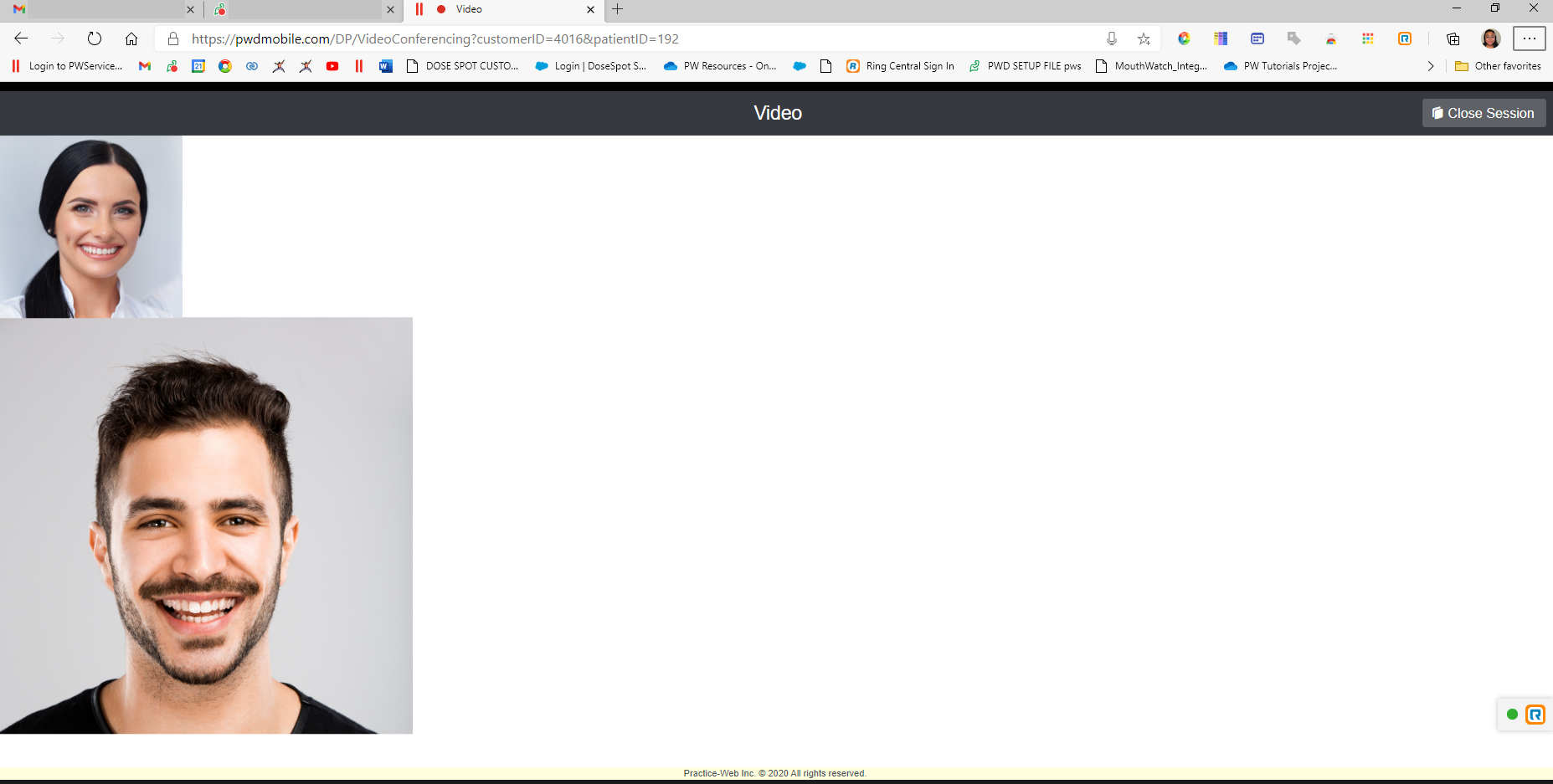This screenshot has width=1553, height=784.
Task: Click the woman's small video thumbnail
Action: [x=91, y=227]
